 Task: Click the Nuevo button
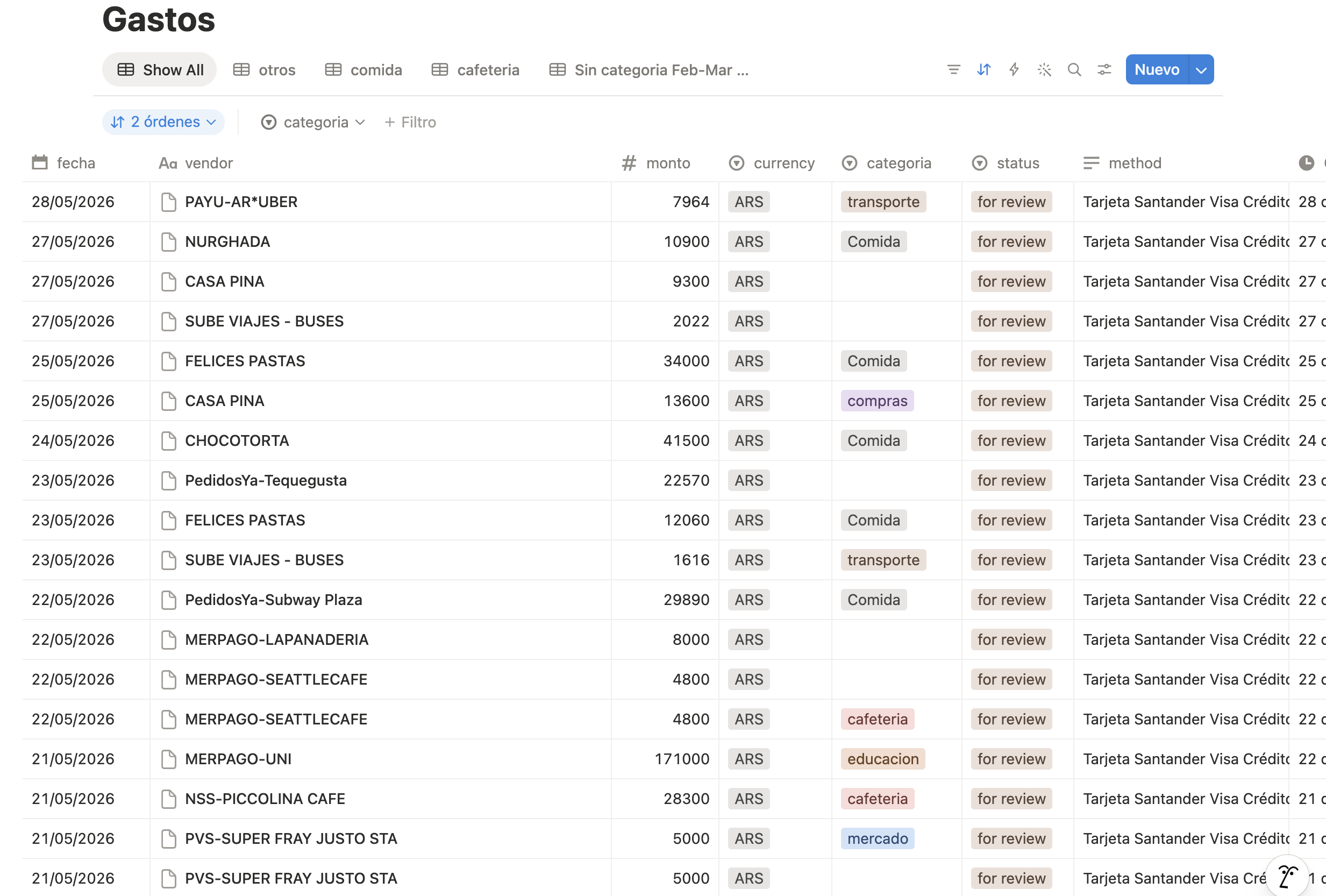click(x=1157, y=69)
